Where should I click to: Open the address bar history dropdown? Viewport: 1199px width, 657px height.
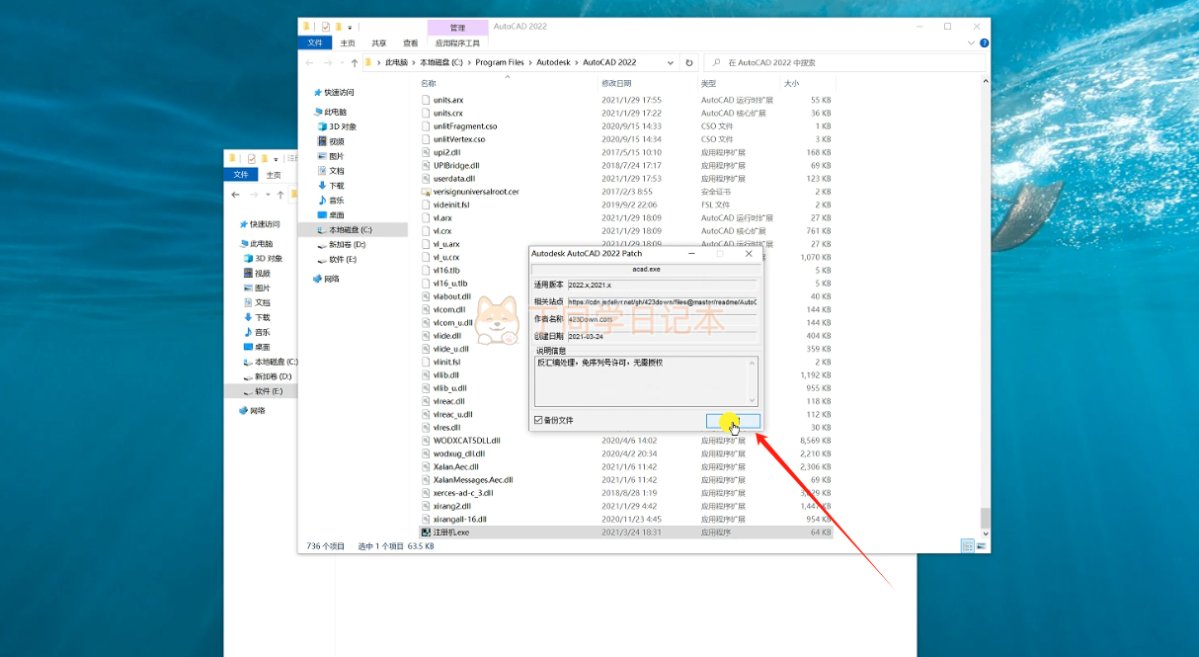click(x=670, y=62)
